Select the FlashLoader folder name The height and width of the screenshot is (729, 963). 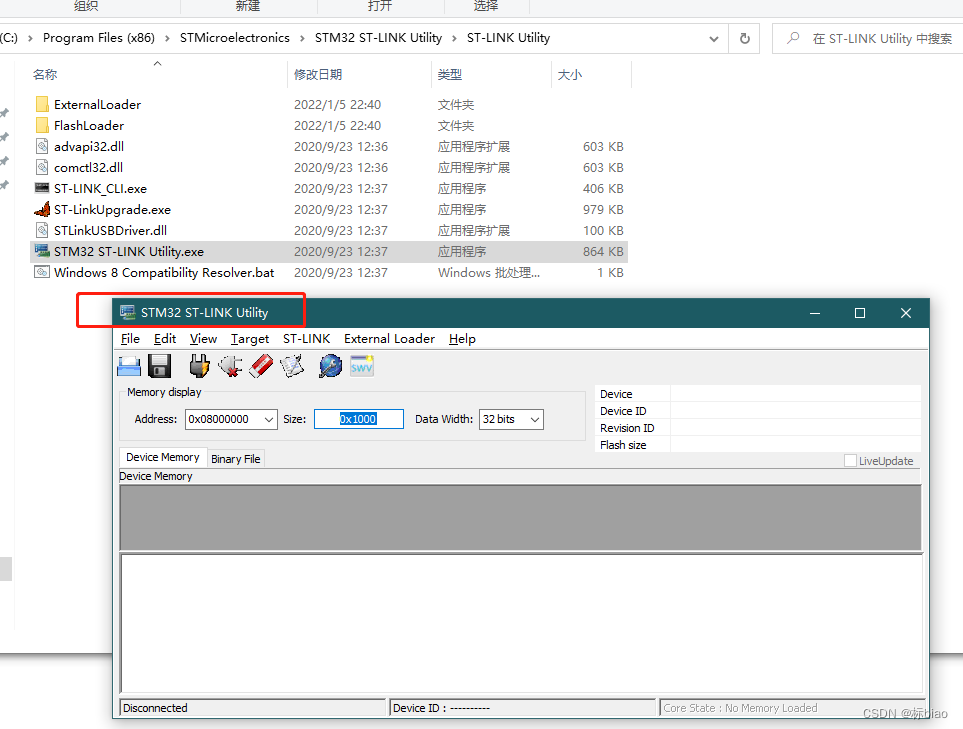pos(89,125)
